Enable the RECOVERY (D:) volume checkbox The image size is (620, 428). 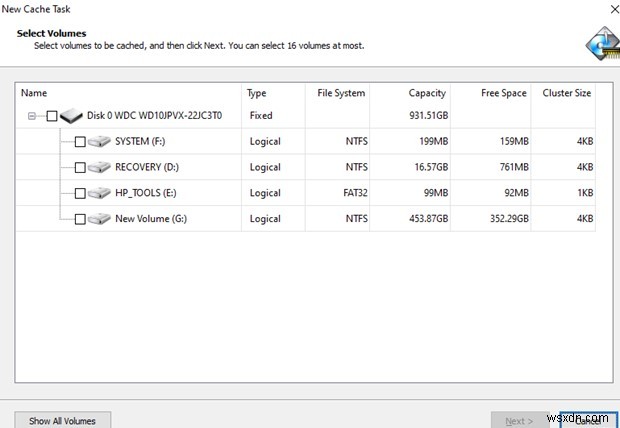80,167
